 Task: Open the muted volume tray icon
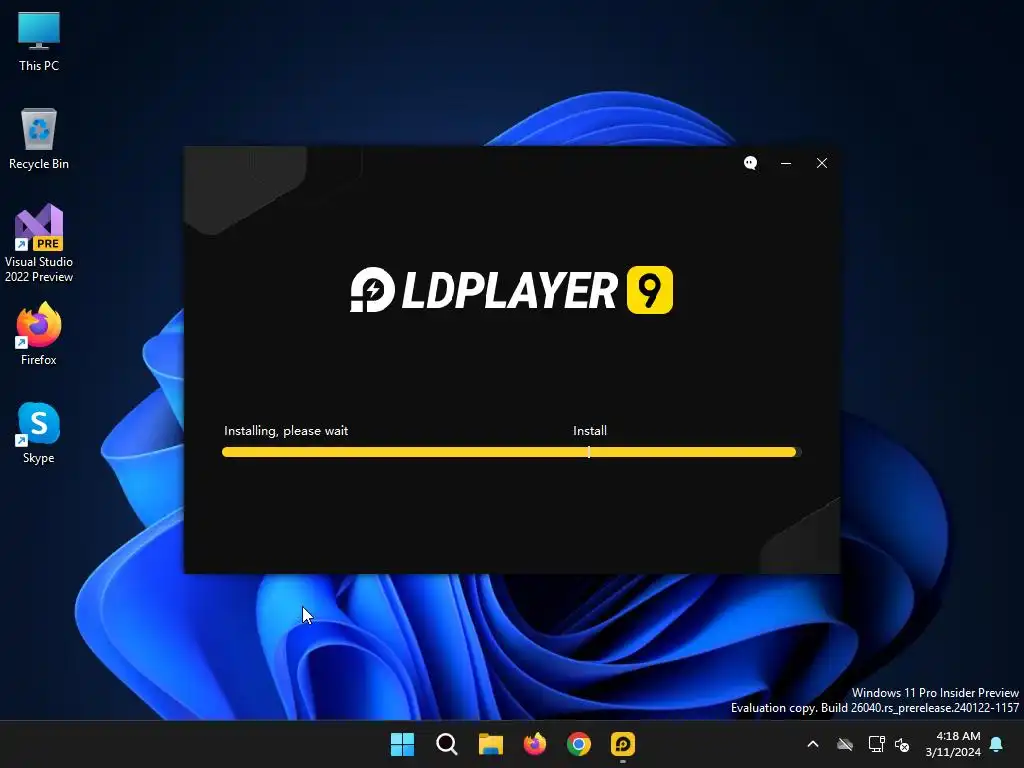click(x=902, y=744)
